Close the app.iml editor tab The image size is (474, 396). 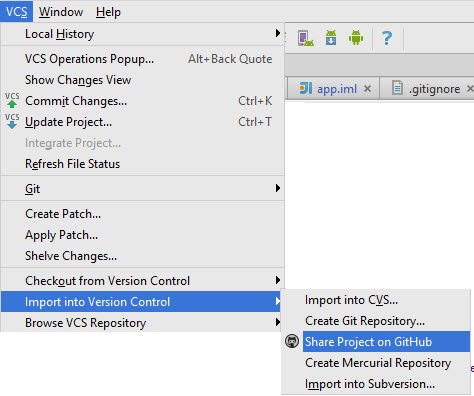pyautogui.click(x=367, y=89)
